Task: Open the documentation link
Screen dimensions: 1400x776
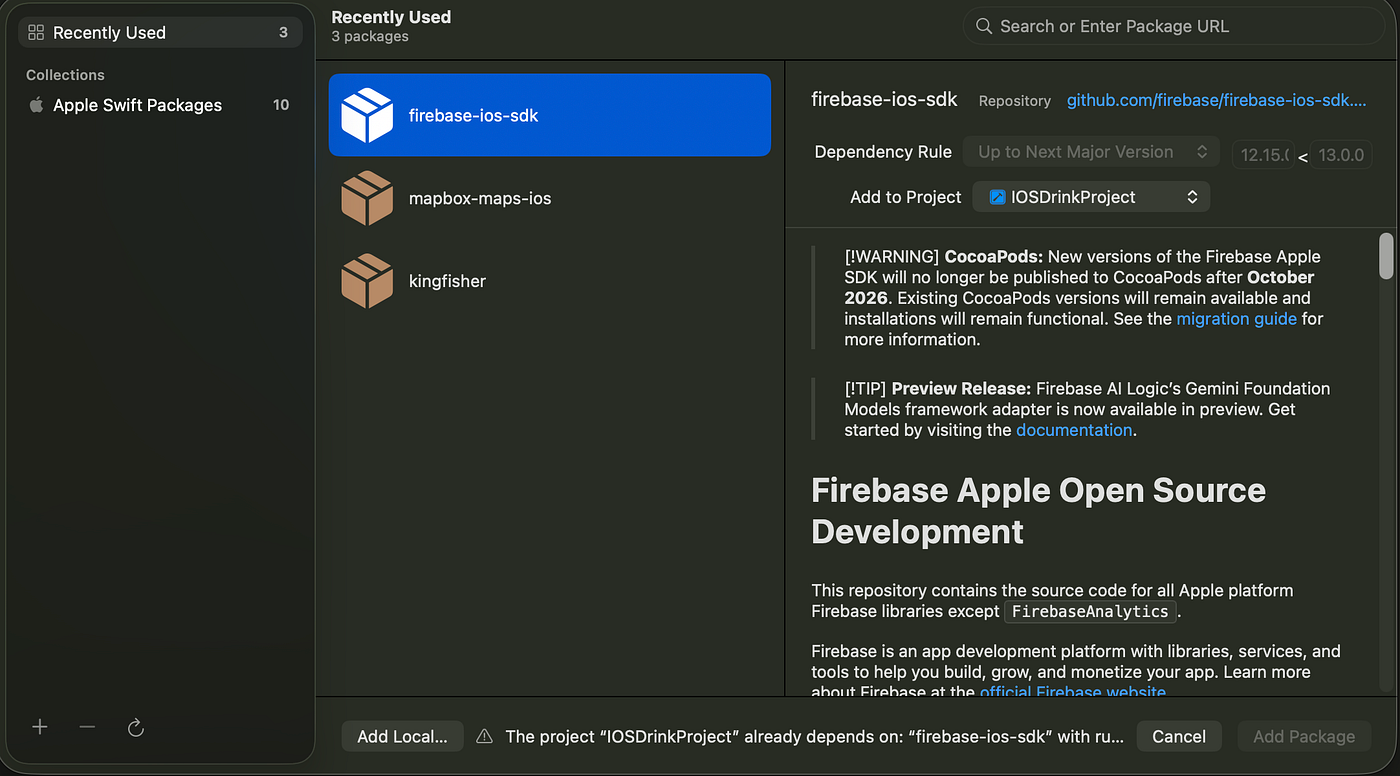Action: coord(1074,430)
